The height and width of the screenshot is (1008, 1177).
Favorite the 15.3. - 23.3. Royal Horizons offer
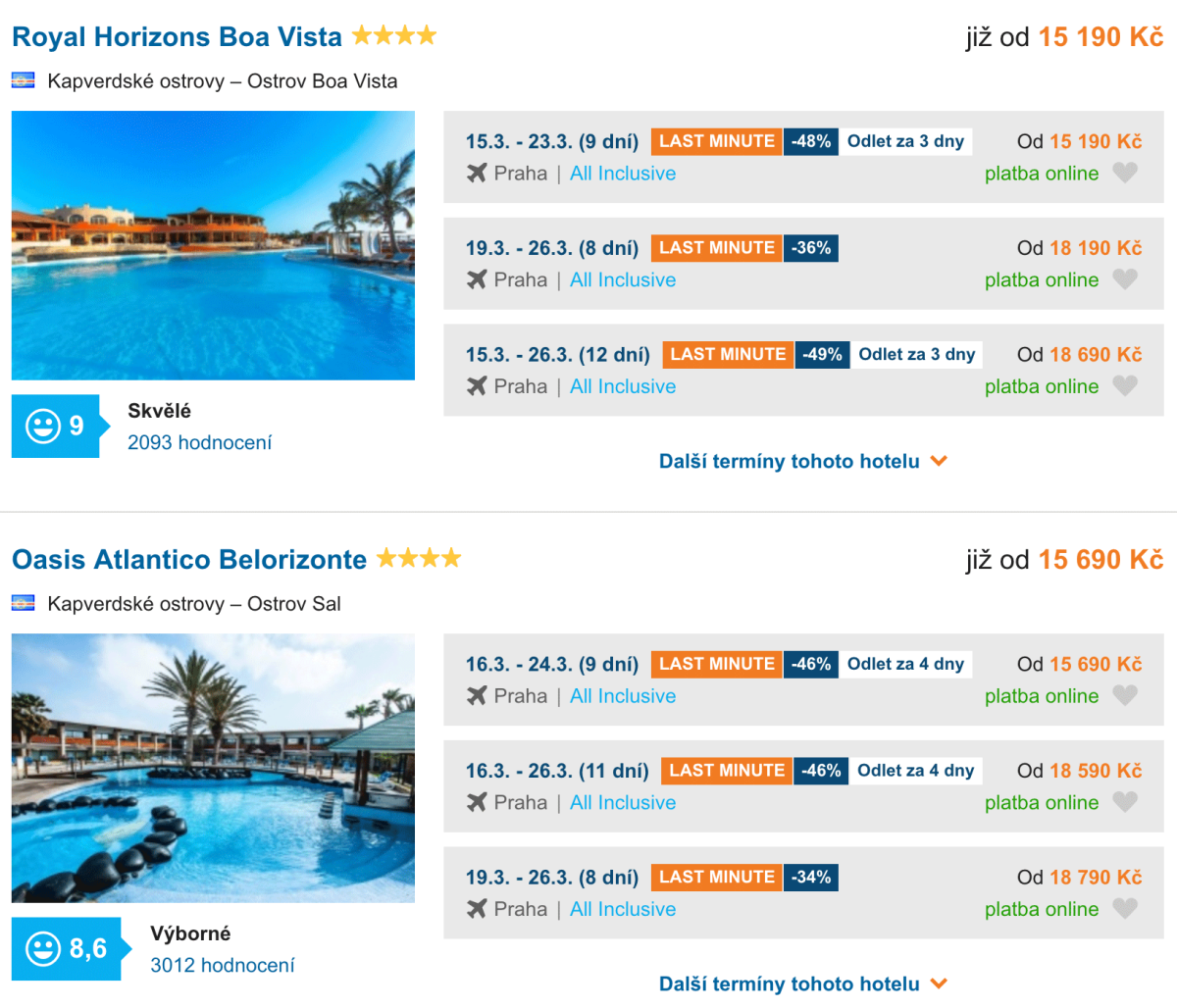(x=1125, y=174)
